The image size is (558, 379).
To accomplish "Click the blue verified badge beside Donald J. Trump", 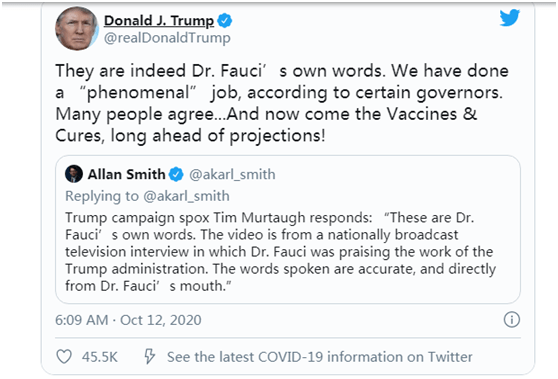I will (x=225, y=21).
